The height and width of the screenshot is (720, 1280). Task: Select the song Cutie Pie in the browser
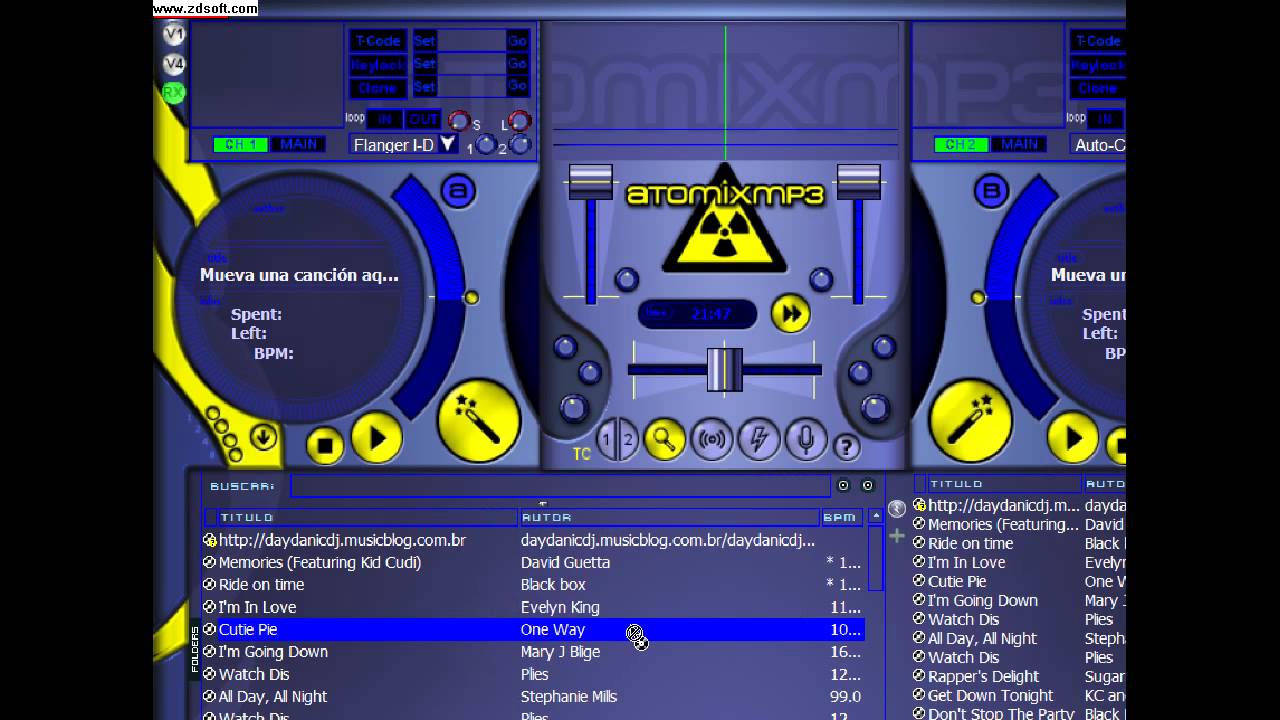click(x=533, y=629)
